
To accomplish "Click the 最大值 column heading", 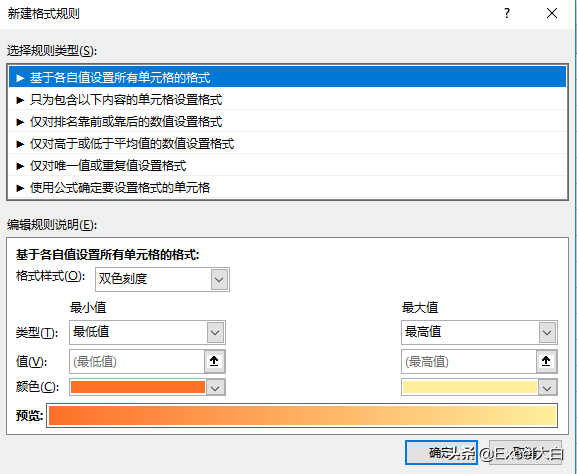I will click(420, 308).
